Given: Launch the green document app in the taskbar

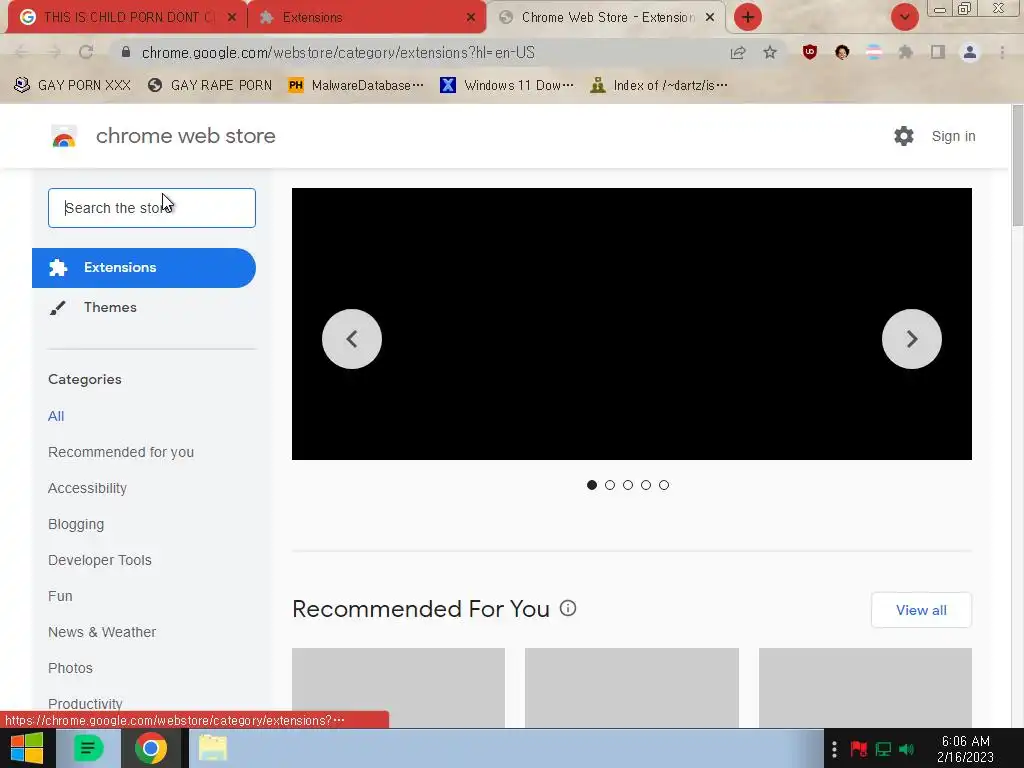Looking at the screenshot, I should (x=88, y=748).
